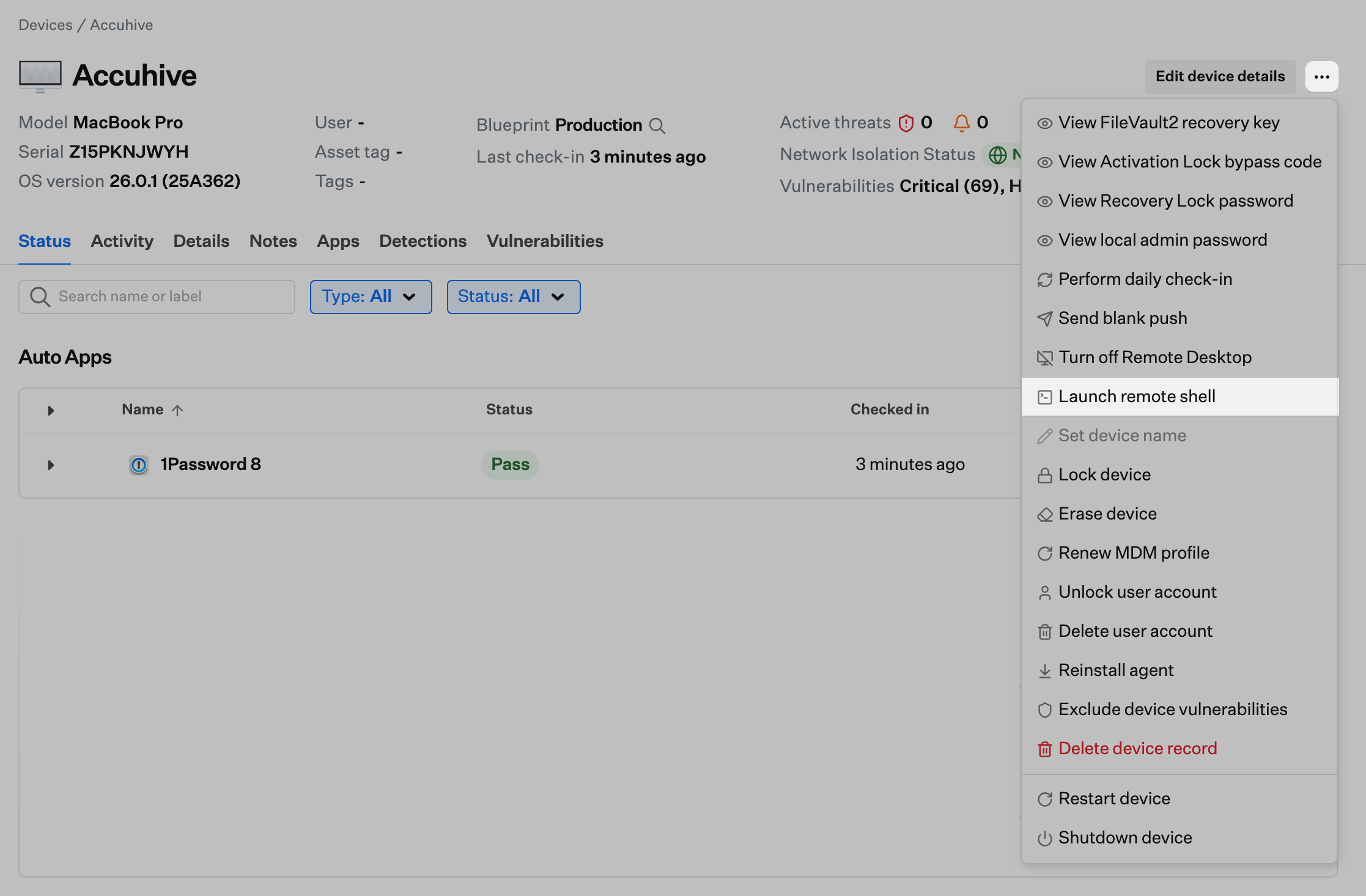This screenshot has height=896, width=1366.
Task: Select the Status tab
Action: [45, 241]
